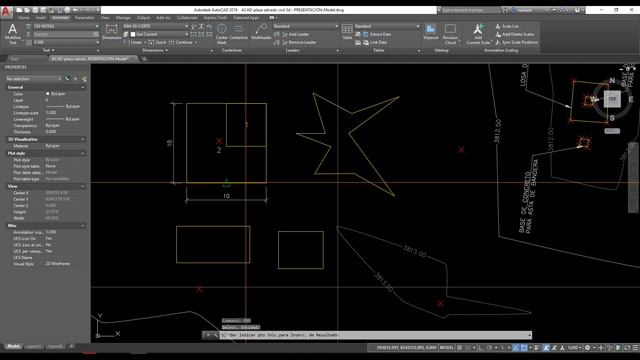Switch to the Model layout tab
Screen dimensions: 640x360
click(13, 346)
